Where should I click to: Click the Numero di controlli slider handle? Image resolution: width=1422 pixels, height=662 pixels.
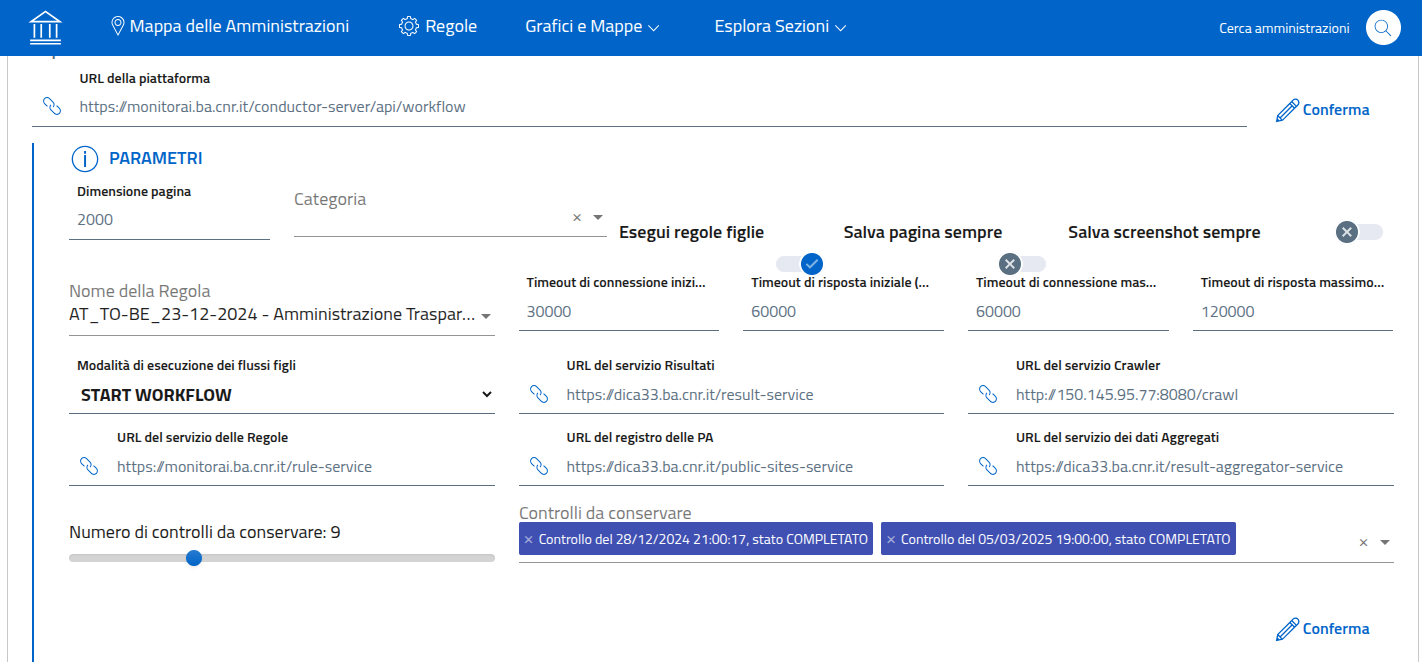[194, 558]
